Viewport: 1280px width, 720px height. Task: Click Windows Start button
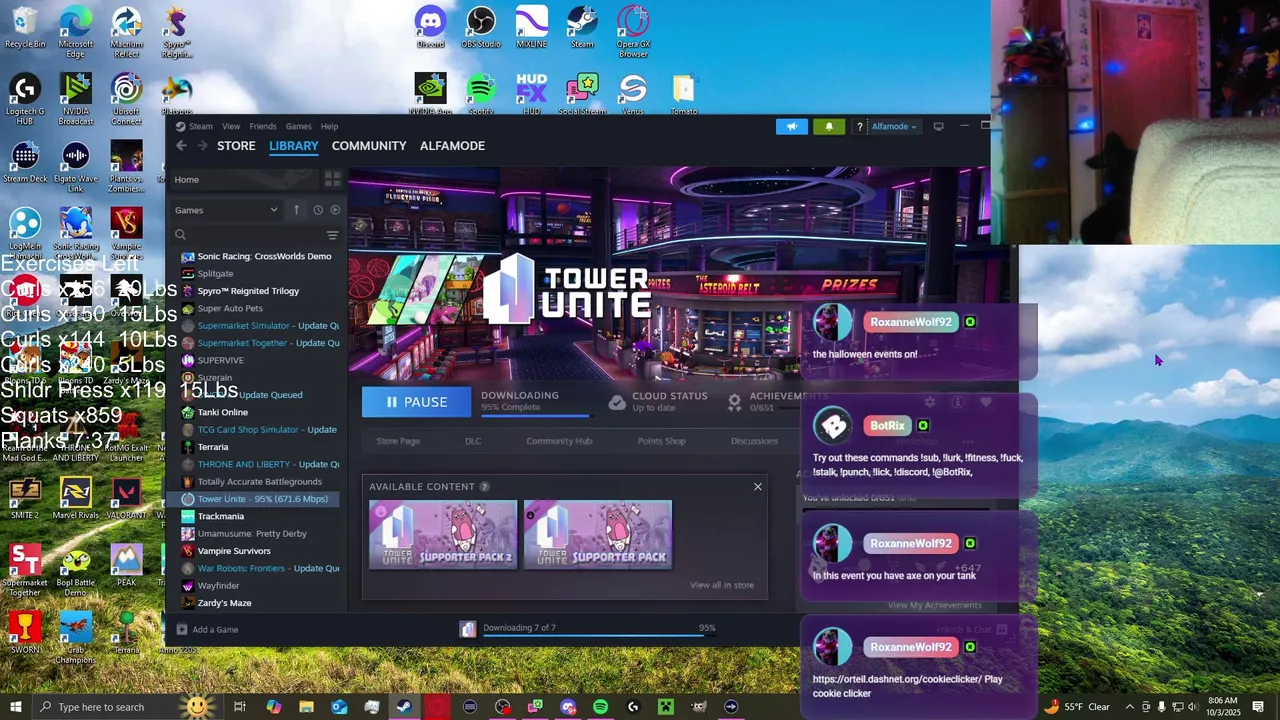[x=15, y=707]
